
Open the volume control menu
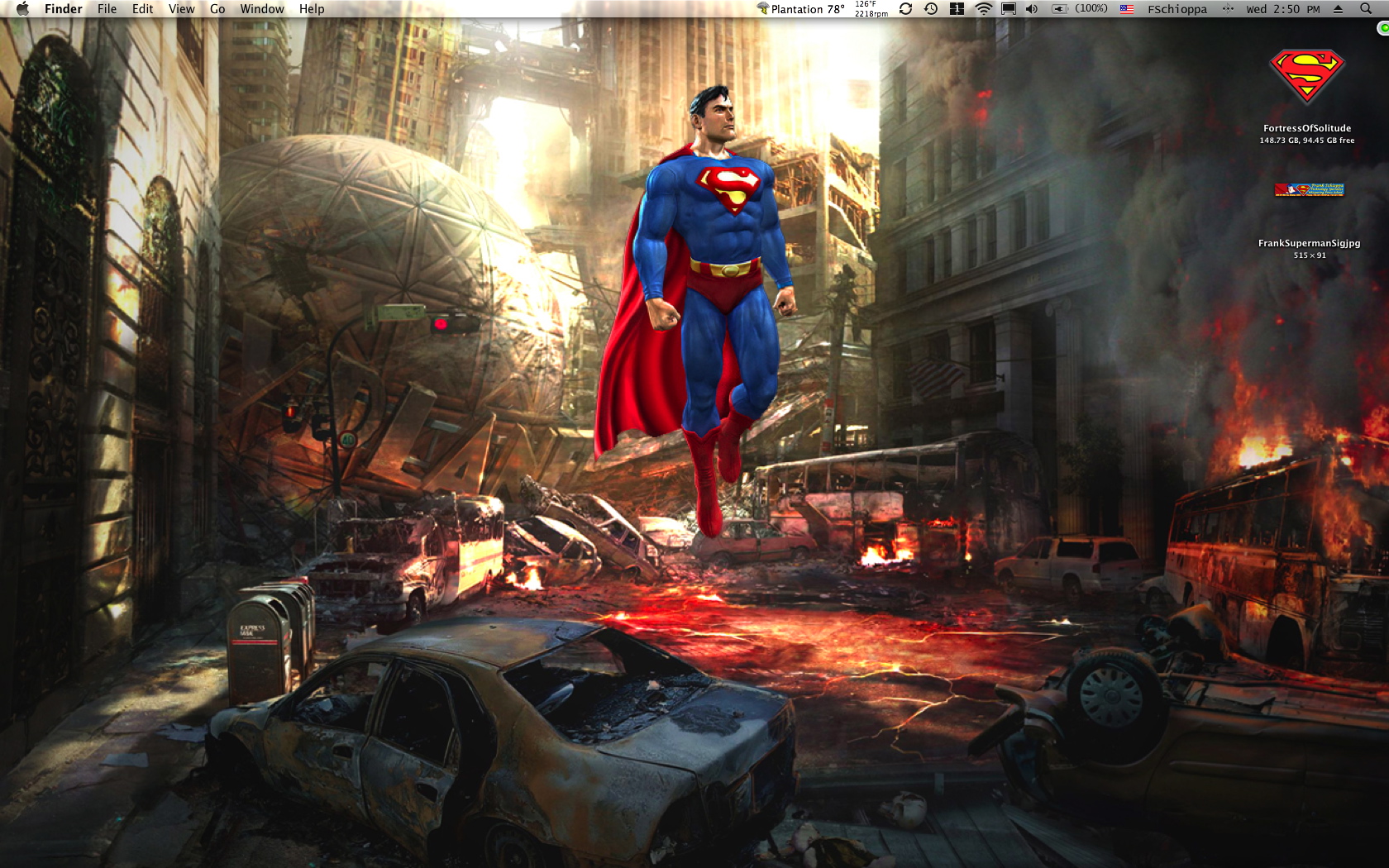click(1032, 8)
